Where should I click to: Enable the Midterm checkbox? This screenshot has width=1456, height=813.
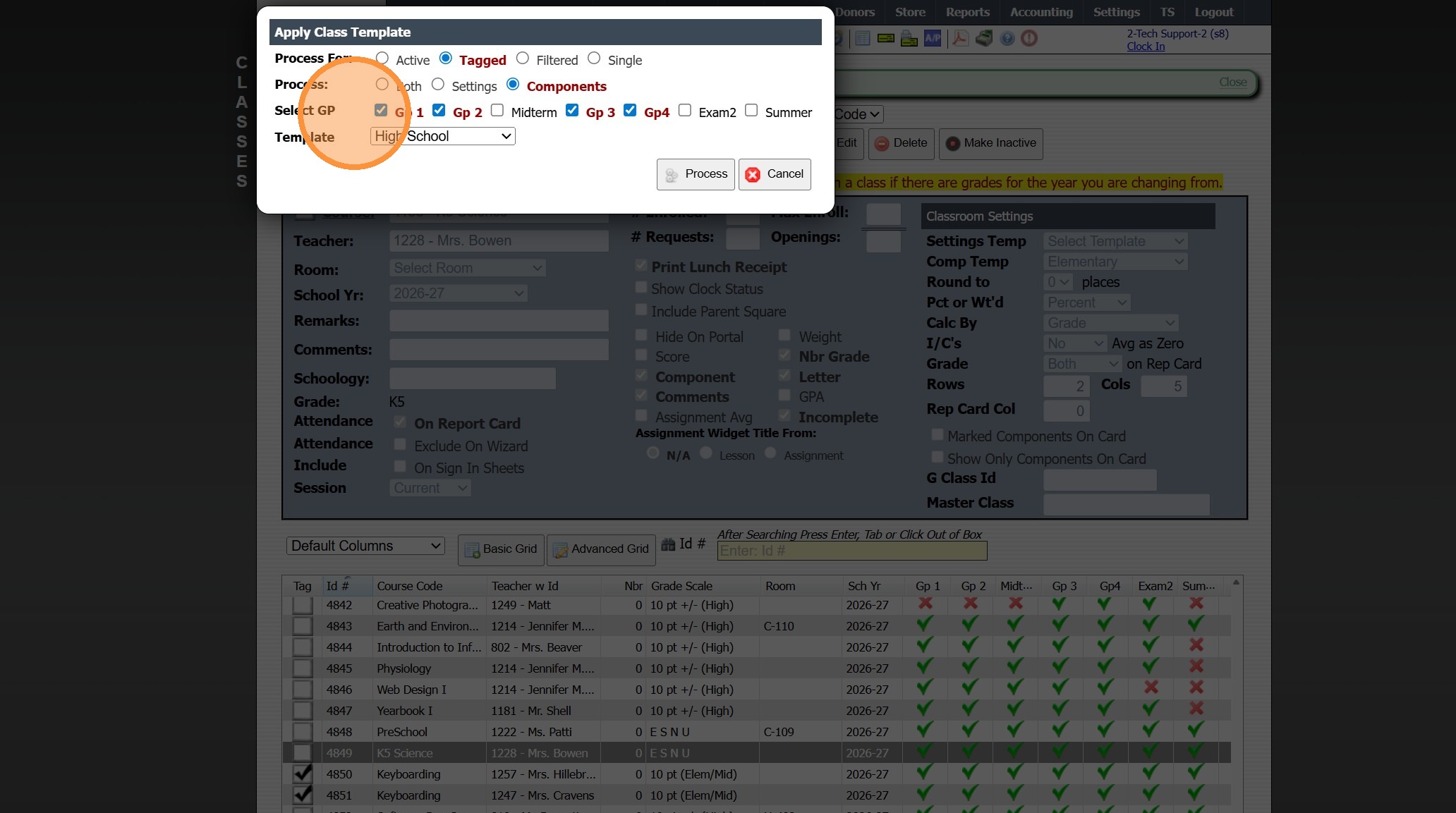(x=497, y=110)
